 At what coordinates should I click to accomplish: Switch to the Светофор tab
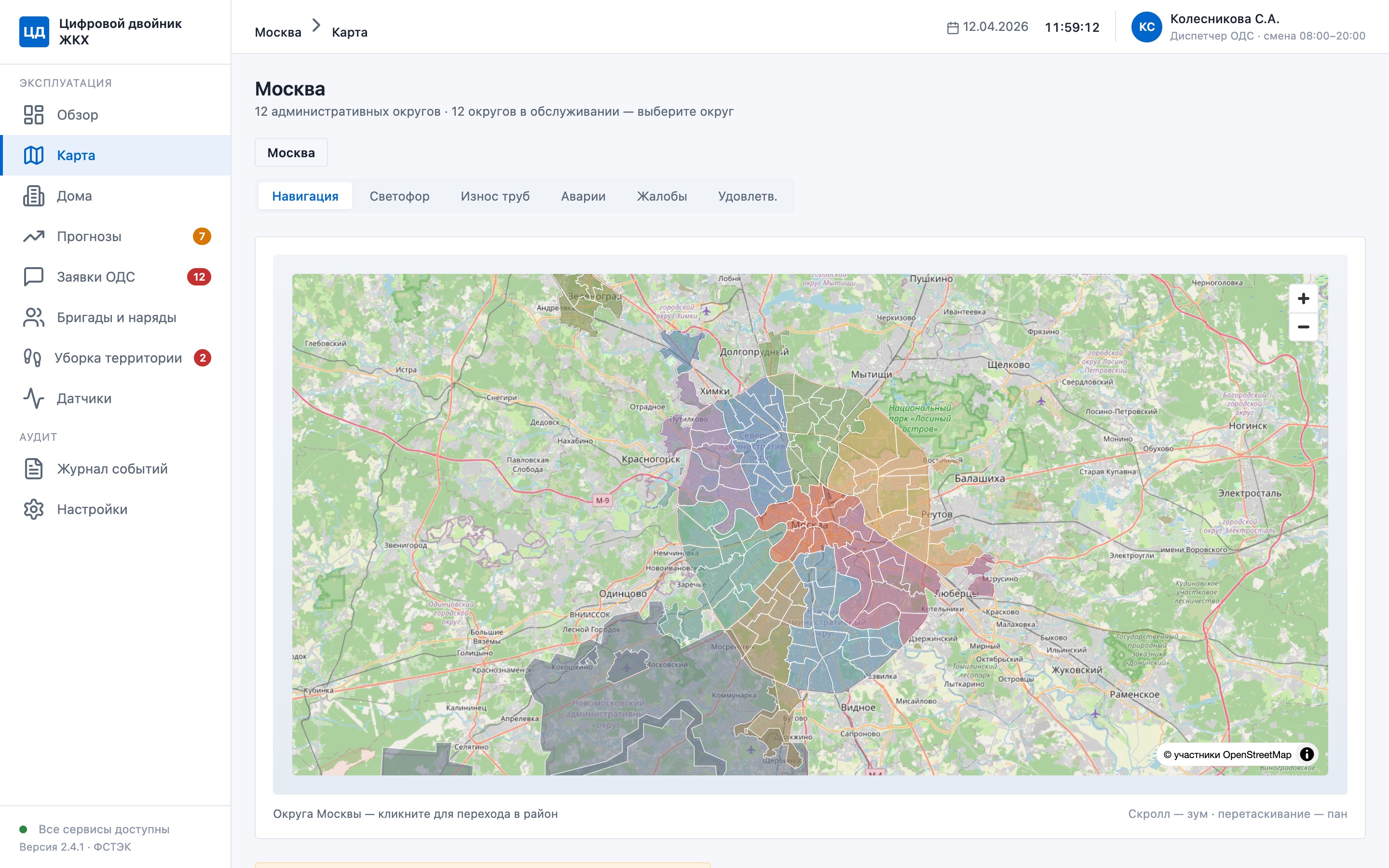coord(399,196)
